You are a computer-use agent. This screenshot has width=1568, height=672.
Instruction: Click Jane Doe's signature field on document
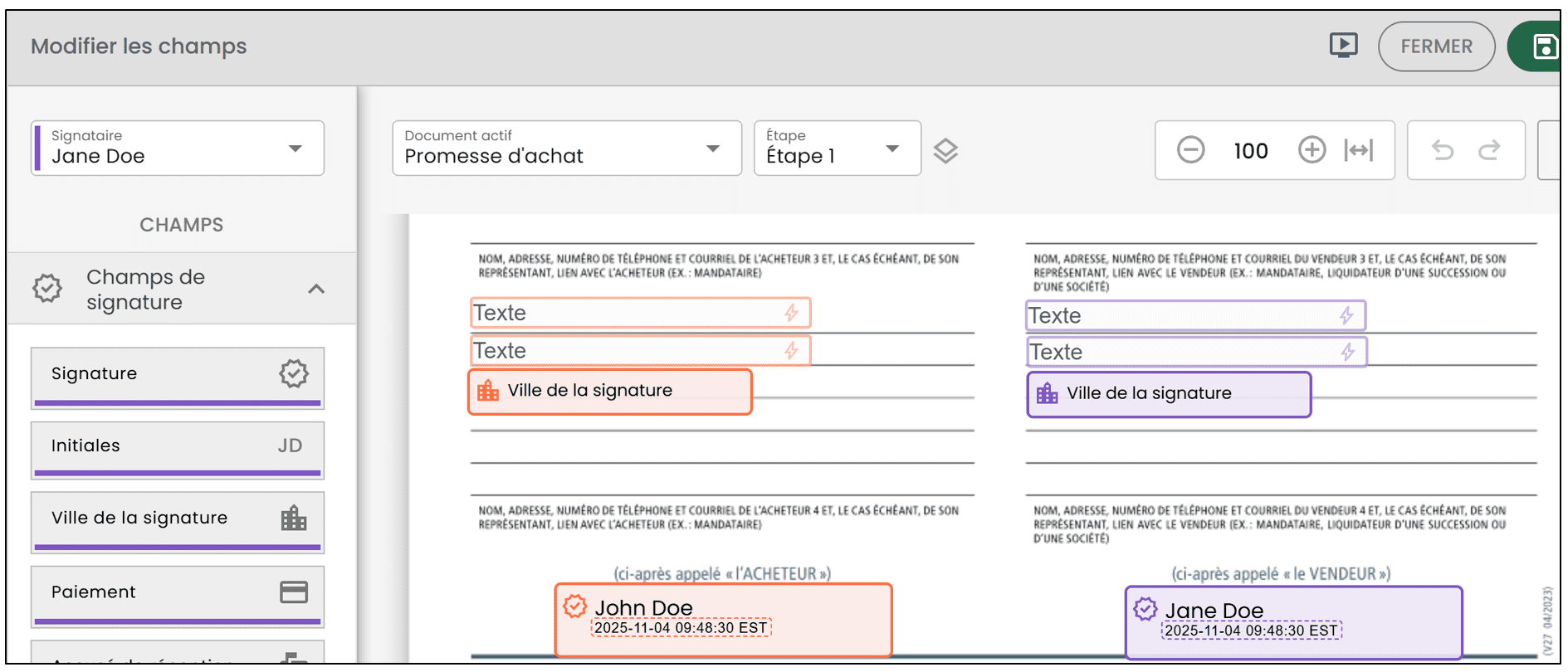1292,622
